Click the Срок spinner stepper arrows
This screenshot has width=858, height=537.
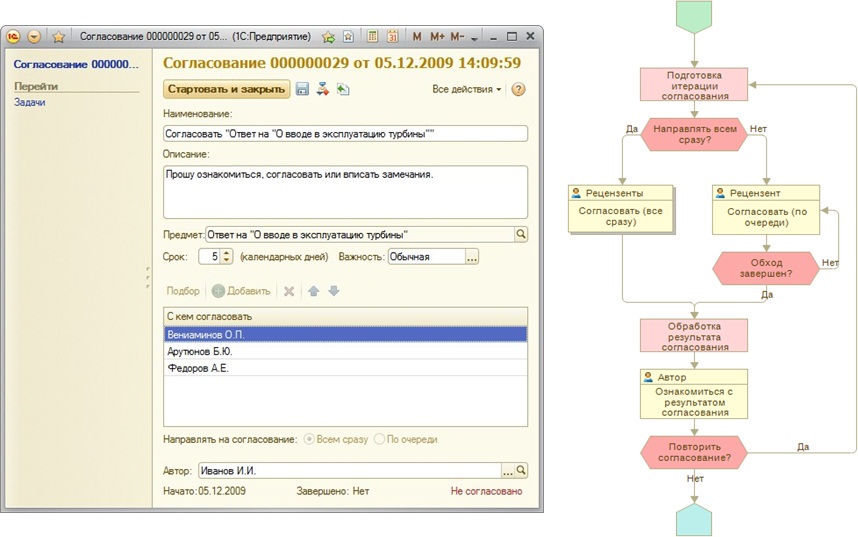[x=226, y=256]
